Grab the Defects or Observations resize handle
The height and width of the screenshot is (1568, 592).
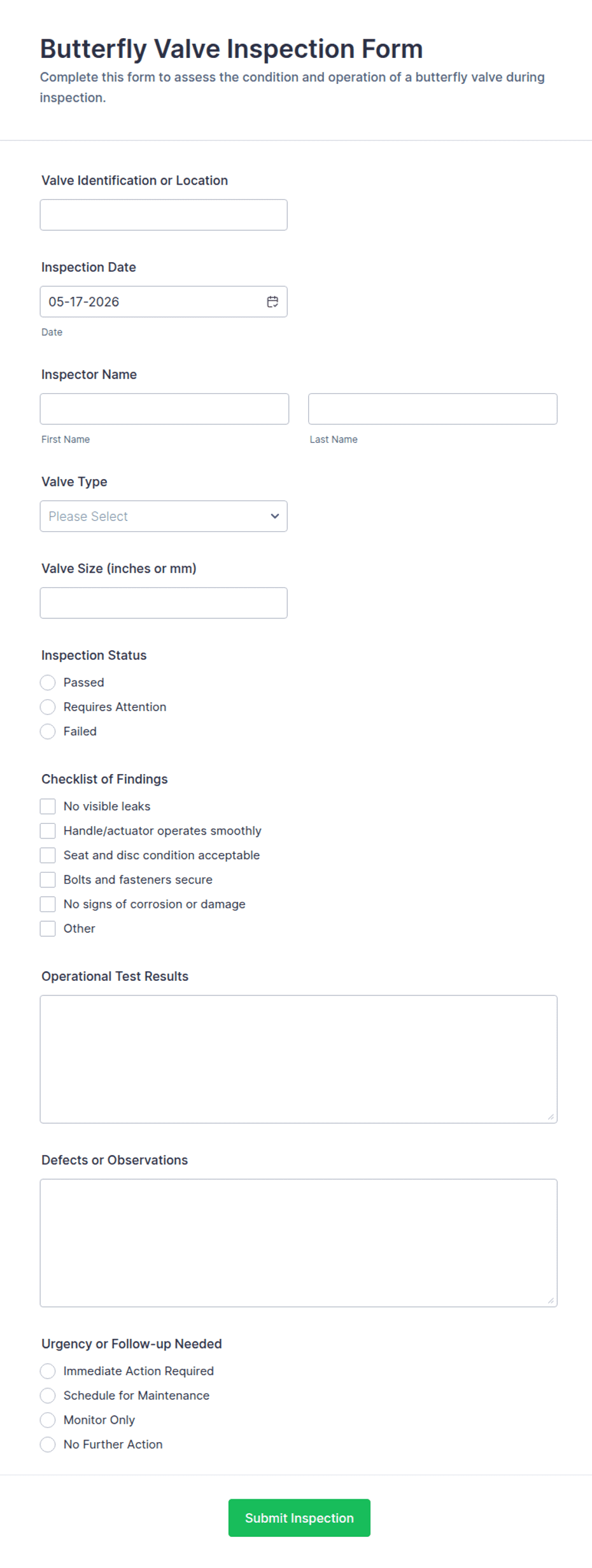click(551, 1300)
